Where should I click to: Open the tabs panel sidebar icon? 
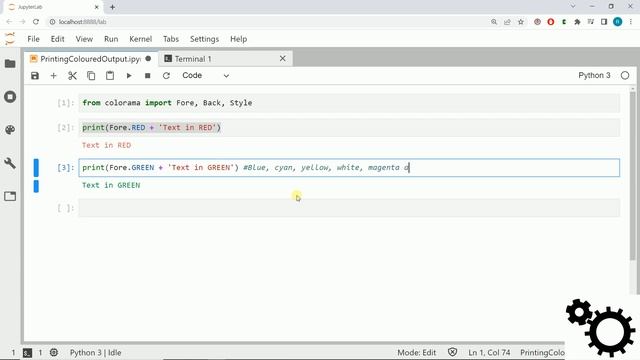tap(10, 196)
